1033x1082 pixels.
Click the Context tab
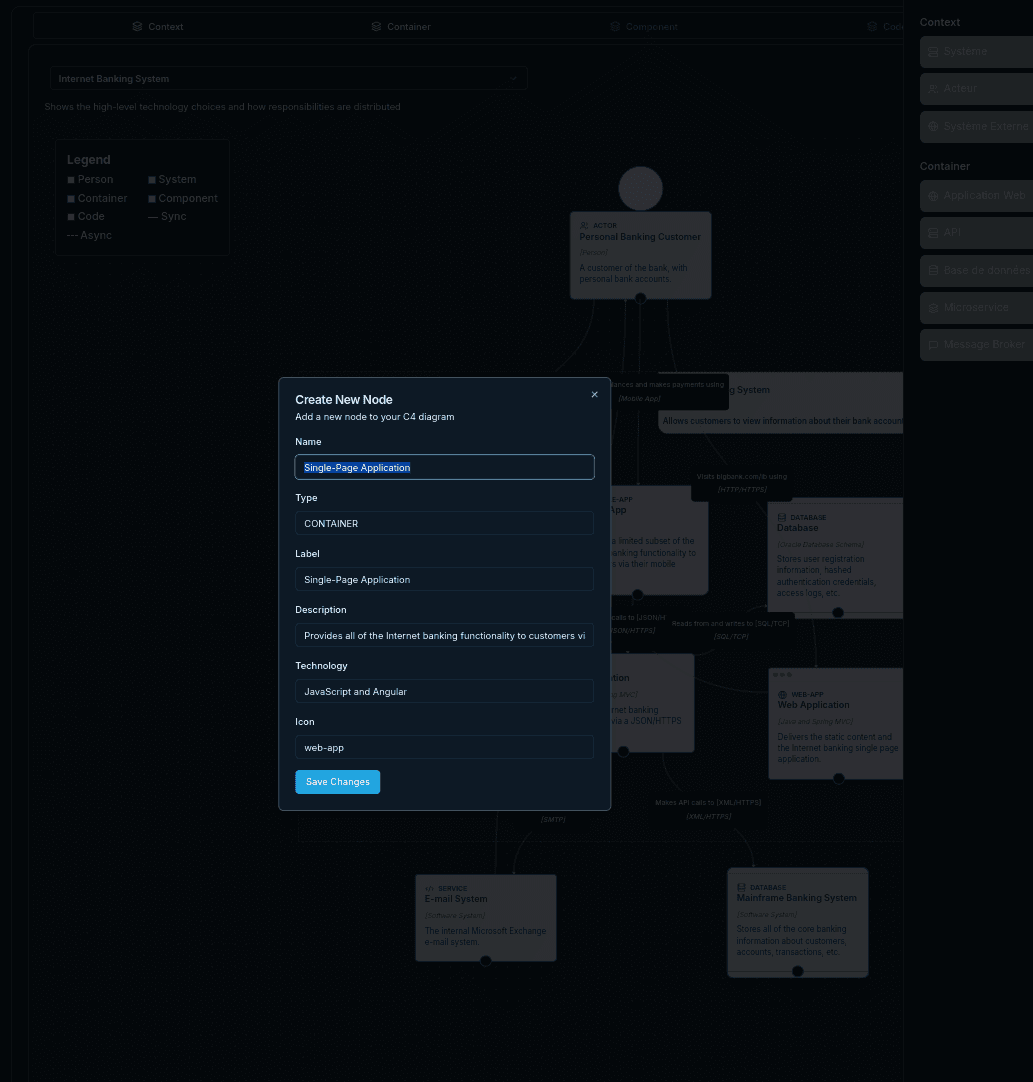(x=158, y=26)
